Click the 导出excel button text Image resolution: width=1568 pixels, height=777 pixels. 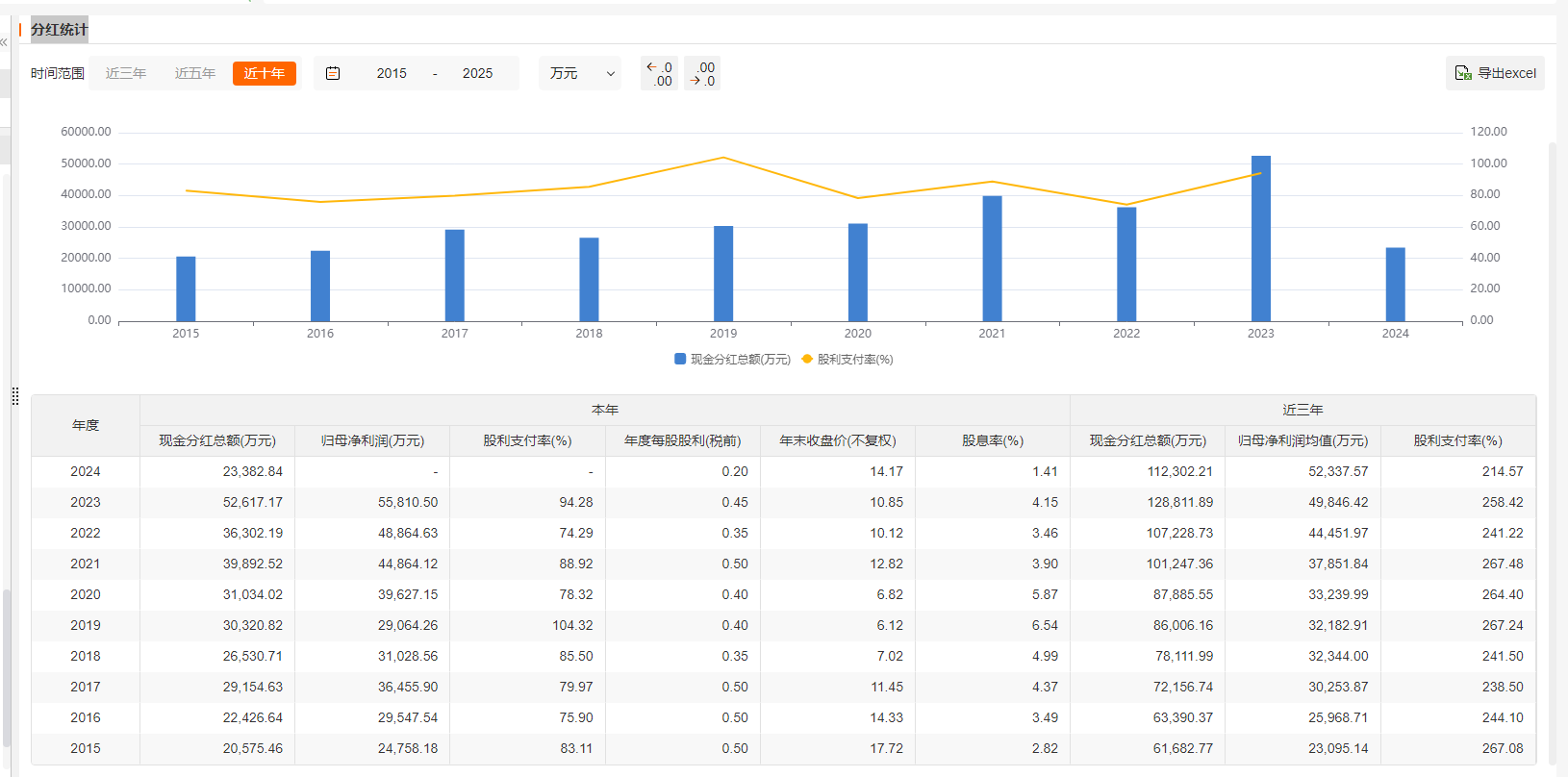(1506, 73)
